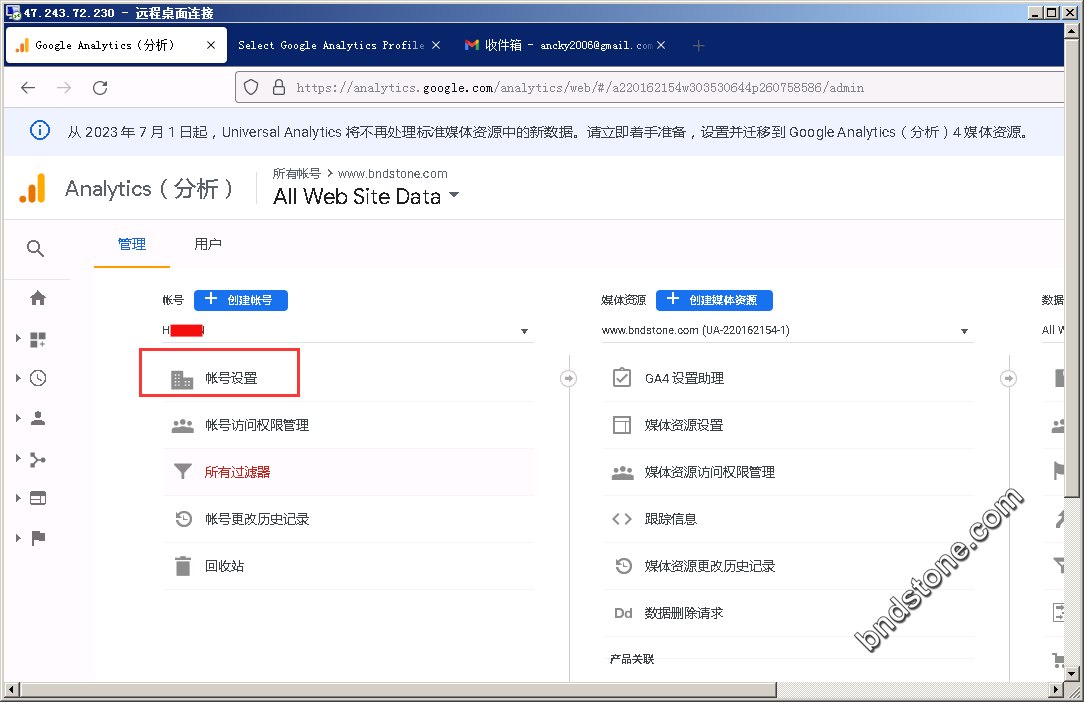Click the arrow circle between account and property columns
Image resolution: width=1084 pixels, height=702 pixels.
[x=568, y=378]
